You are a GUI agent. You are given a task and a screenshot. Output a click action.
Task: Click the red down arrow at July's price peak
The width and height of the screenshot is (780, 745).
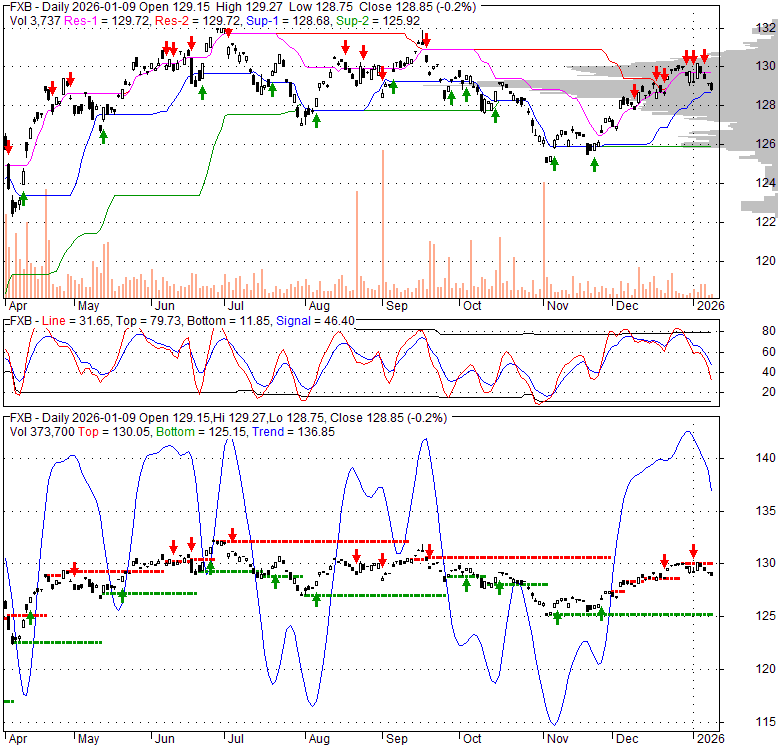click(229, 32)
